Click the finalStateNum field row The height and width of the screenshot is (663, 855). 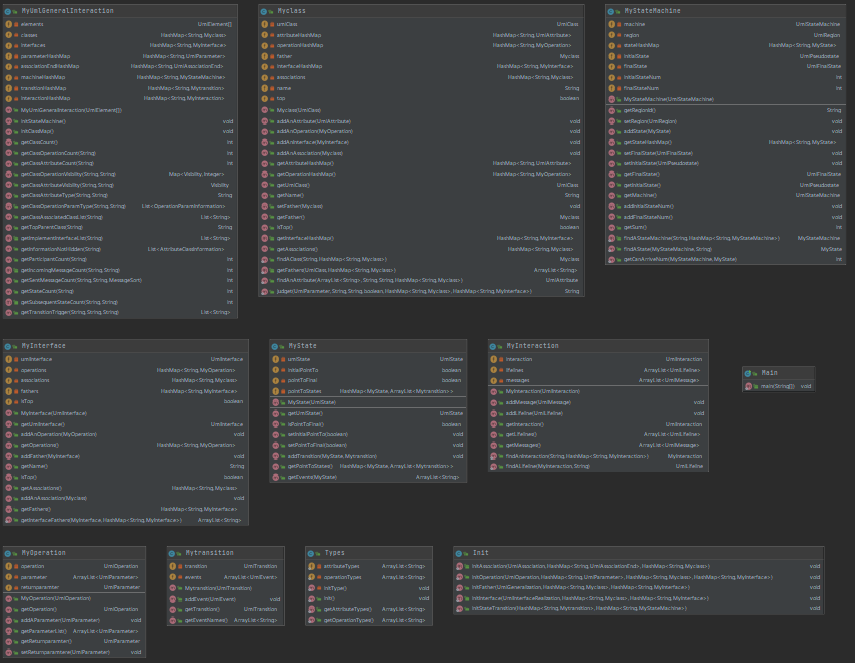[x=725, y=88]
